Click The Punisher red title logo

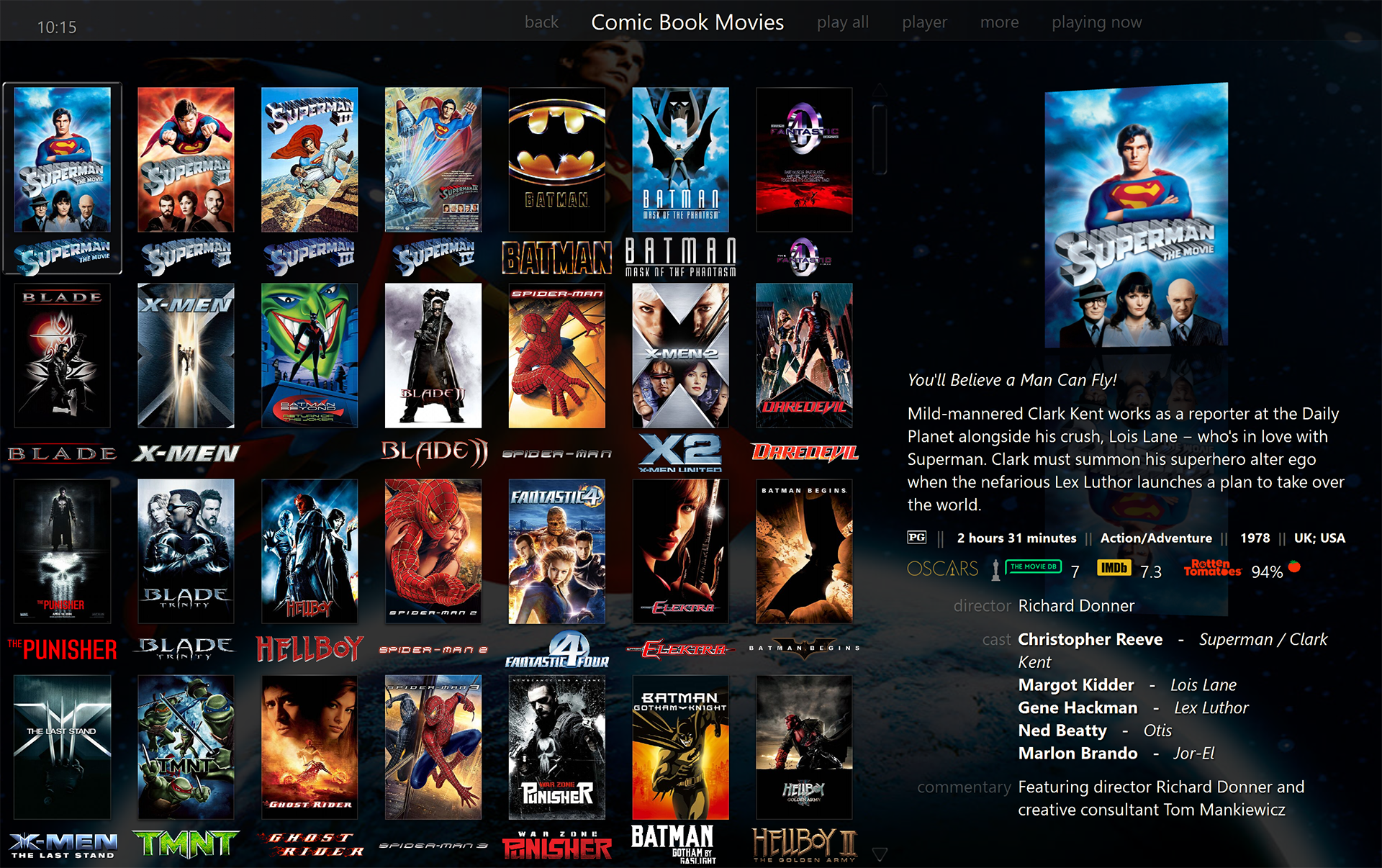[x=63, y=649]
